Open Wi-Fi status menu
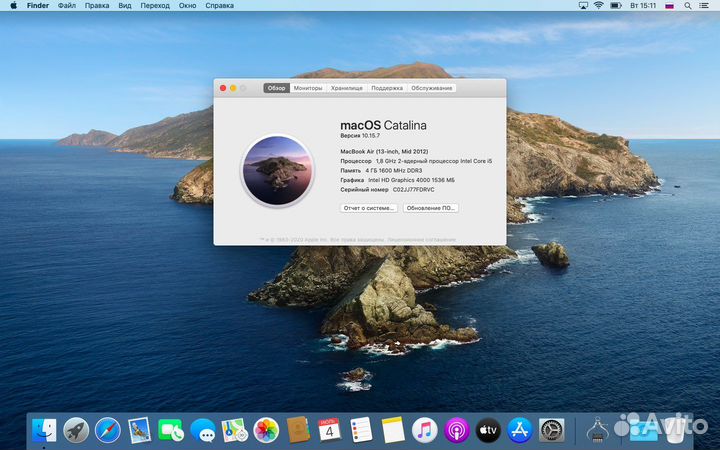The image size is (720, 450). point(598,6)
